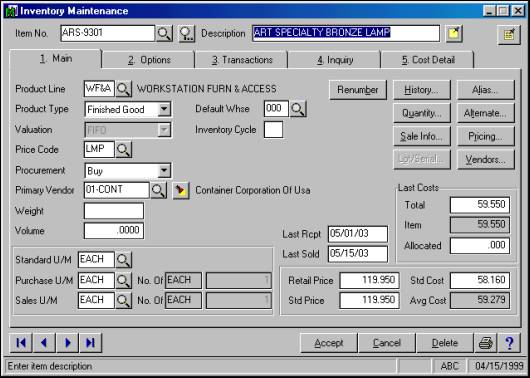Open the Default Whse lookup magnifier

[298, 109]
